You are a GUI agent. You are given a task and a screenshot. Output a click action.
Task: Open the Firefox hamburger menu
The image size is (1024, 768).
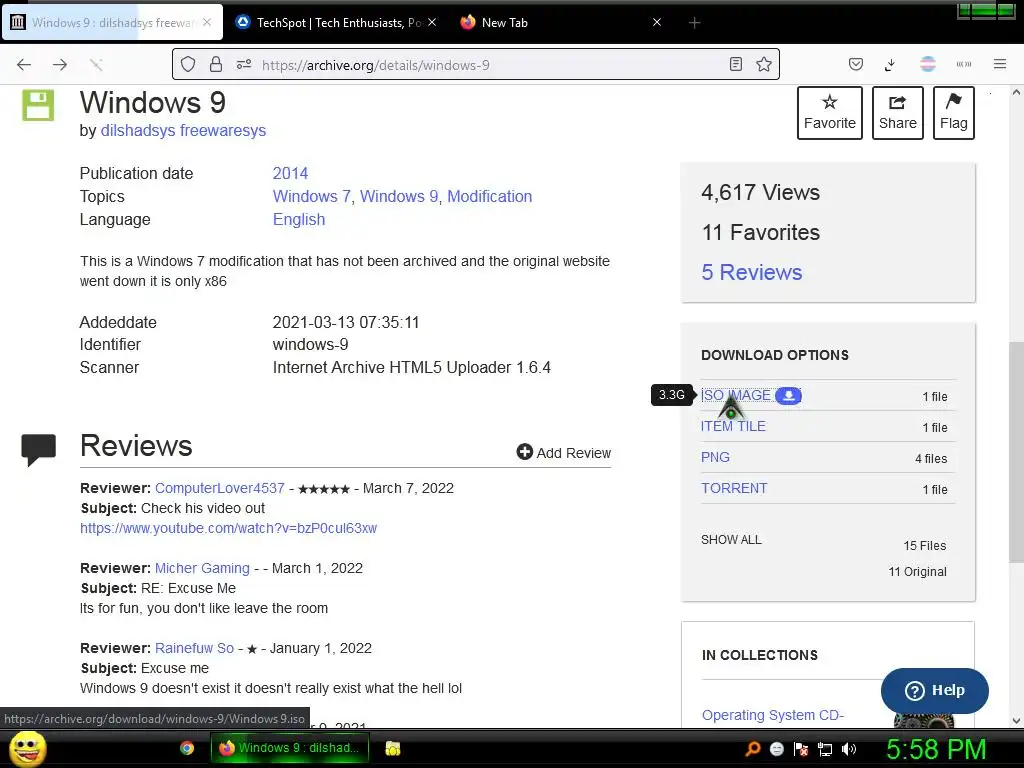click(1000, 64)
